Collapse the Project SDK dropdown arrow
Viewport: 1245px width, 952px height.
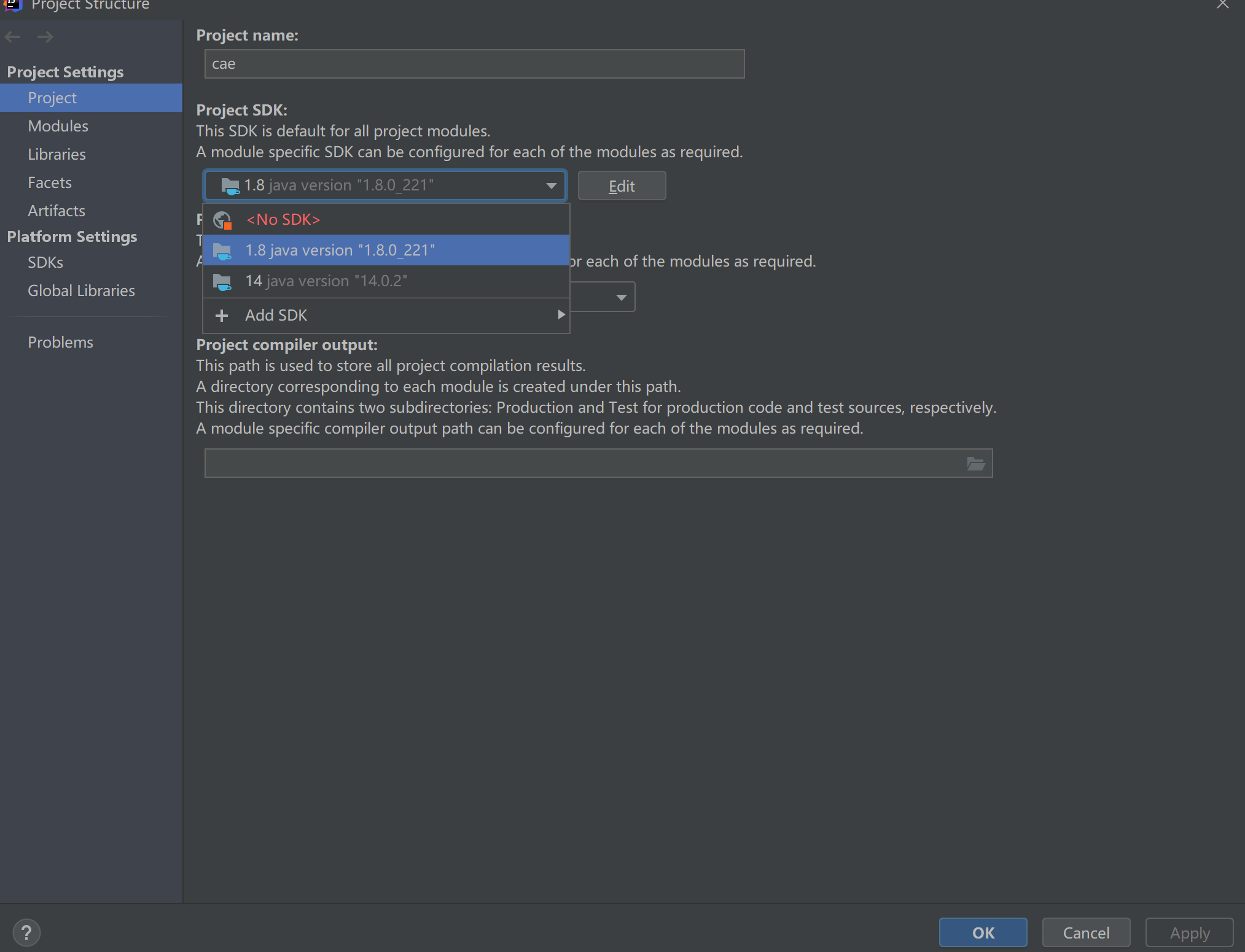point(551,185)
